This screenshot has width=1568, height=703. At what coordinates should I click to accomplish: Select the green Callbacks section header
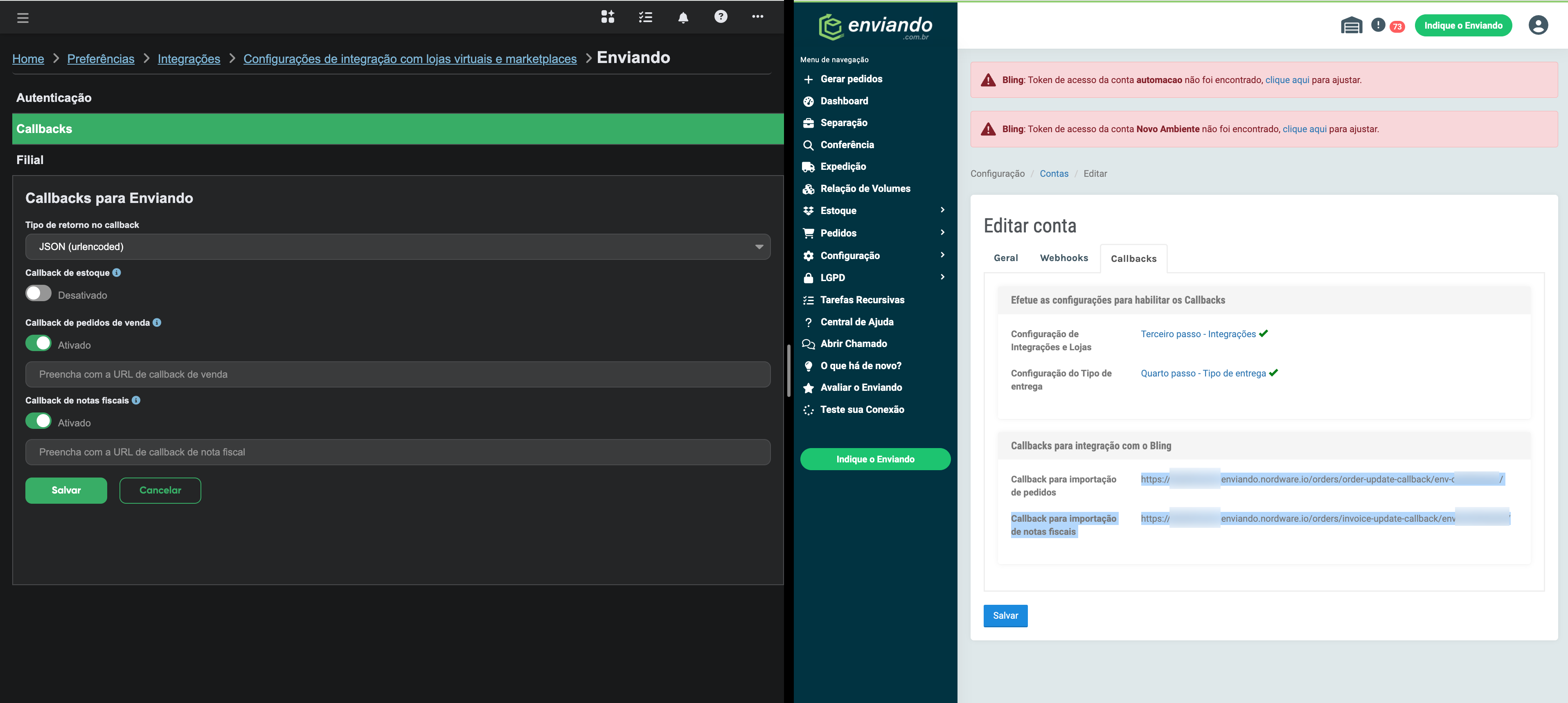[397, 129]
